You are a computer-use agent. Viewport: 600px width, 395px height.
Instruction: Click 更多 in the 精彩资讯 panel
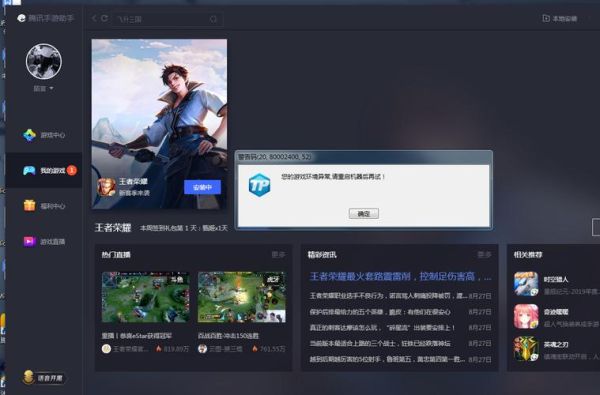point(484,255)
